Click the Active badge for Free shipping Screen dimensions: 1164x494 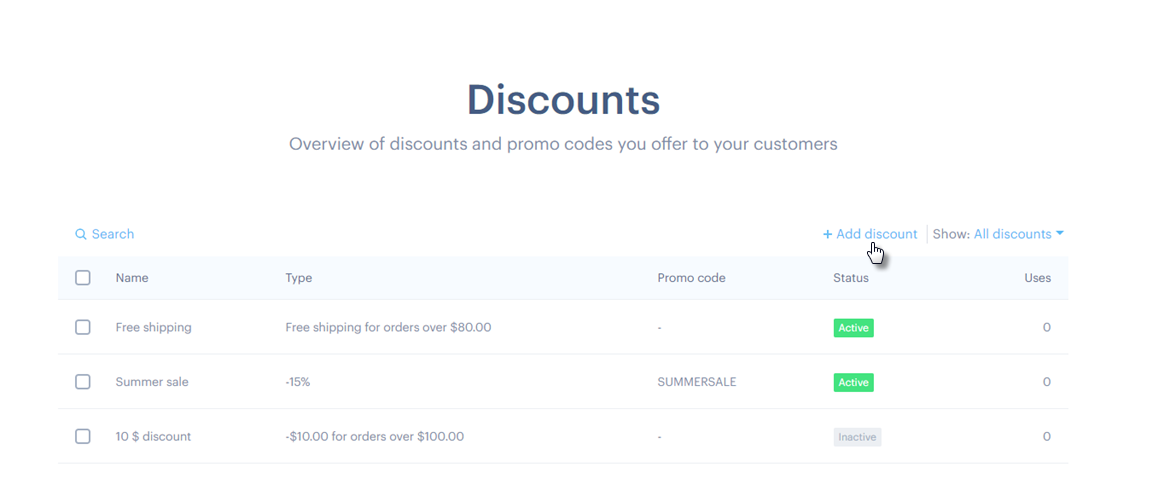pos(853,327)
